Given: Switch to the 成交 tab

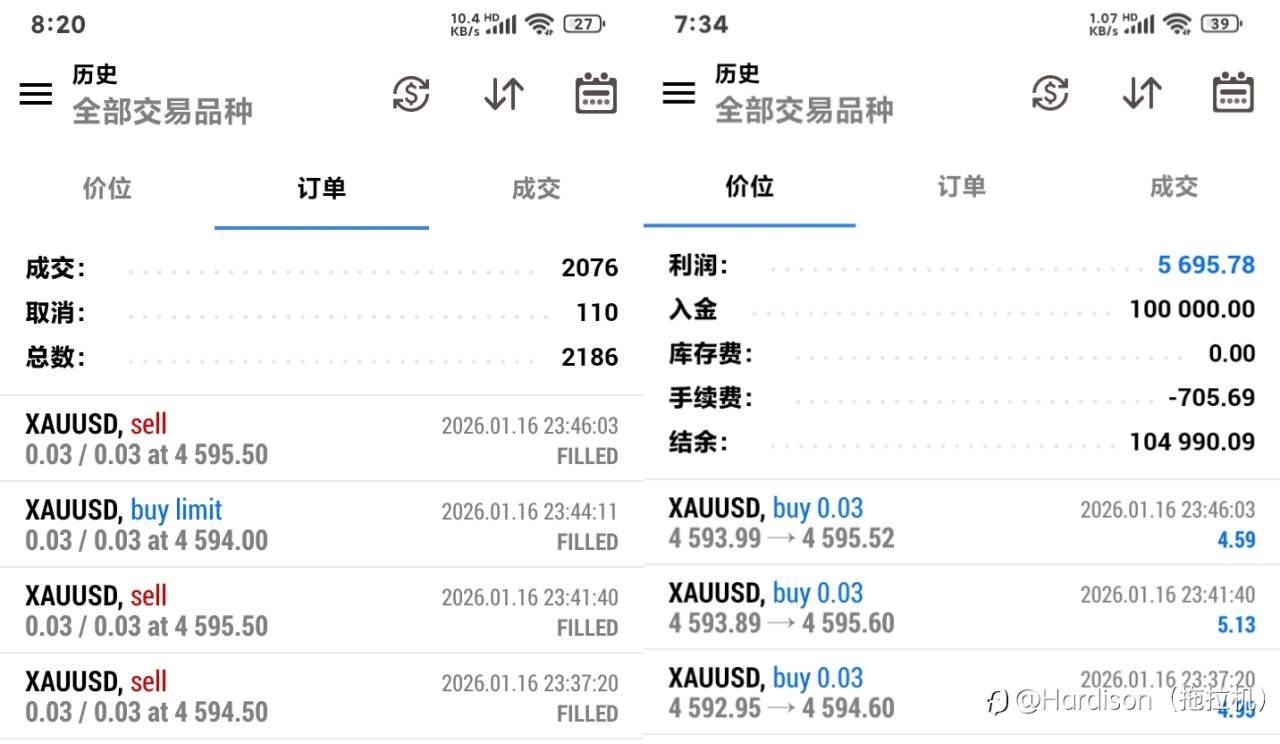Looking at the screenshot, I should [x=535, y=188].
